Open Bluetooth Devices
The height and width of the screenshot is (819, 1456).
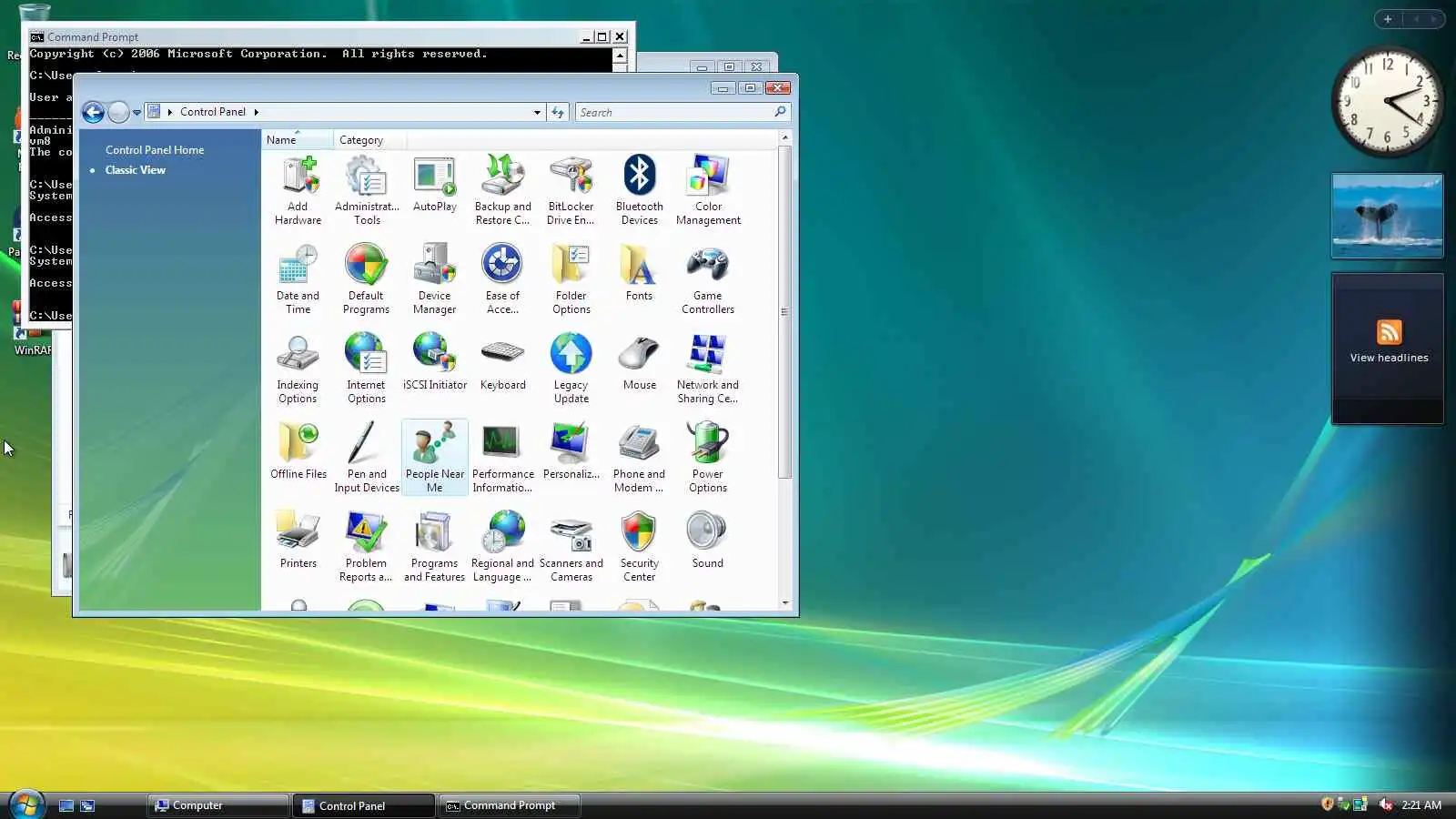point(640,190)
